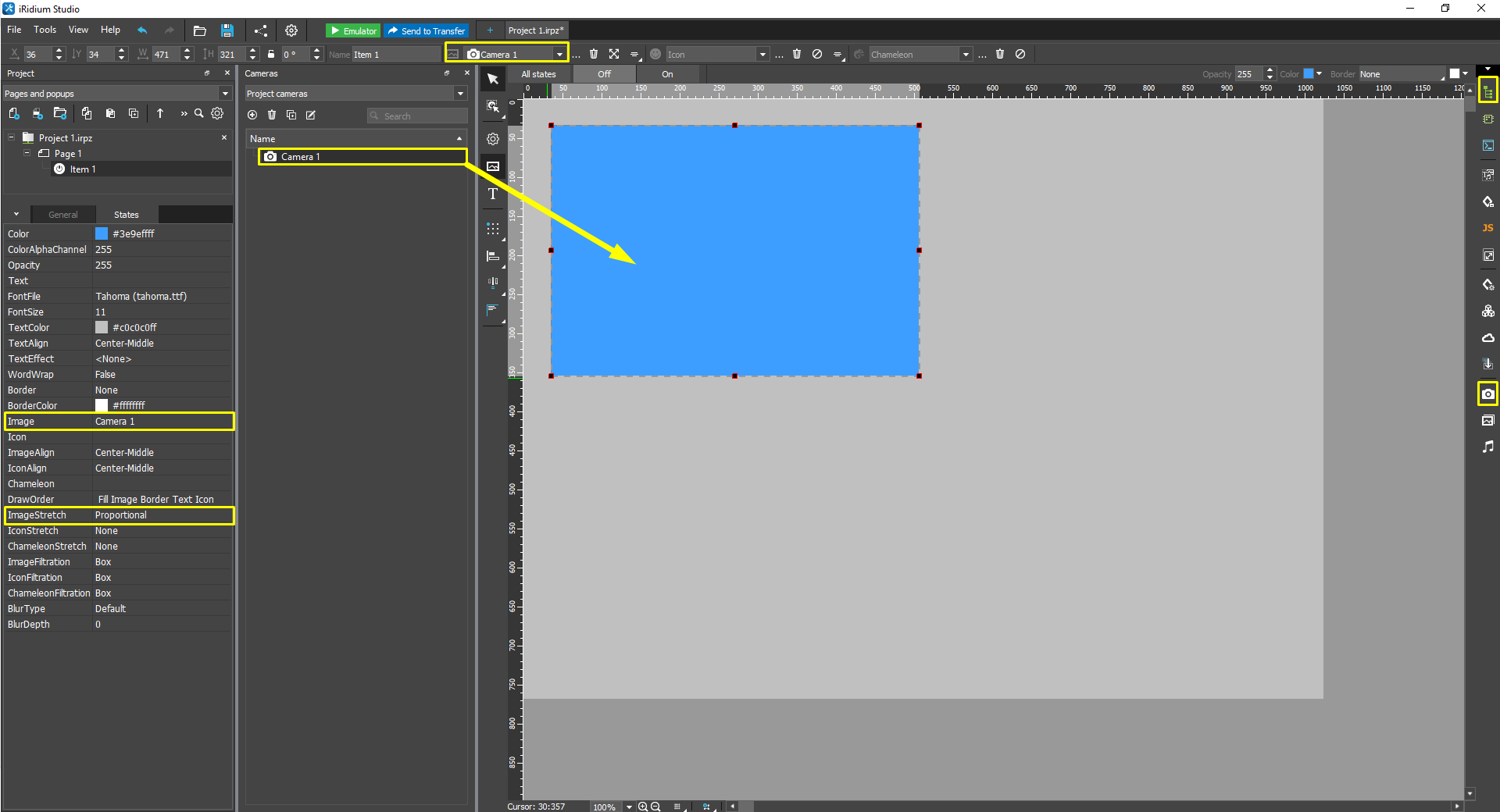Click the JS script editor icon
Image resolution: width=1500 pixels, height=812 pixels.
click(x=1487, y=228)
